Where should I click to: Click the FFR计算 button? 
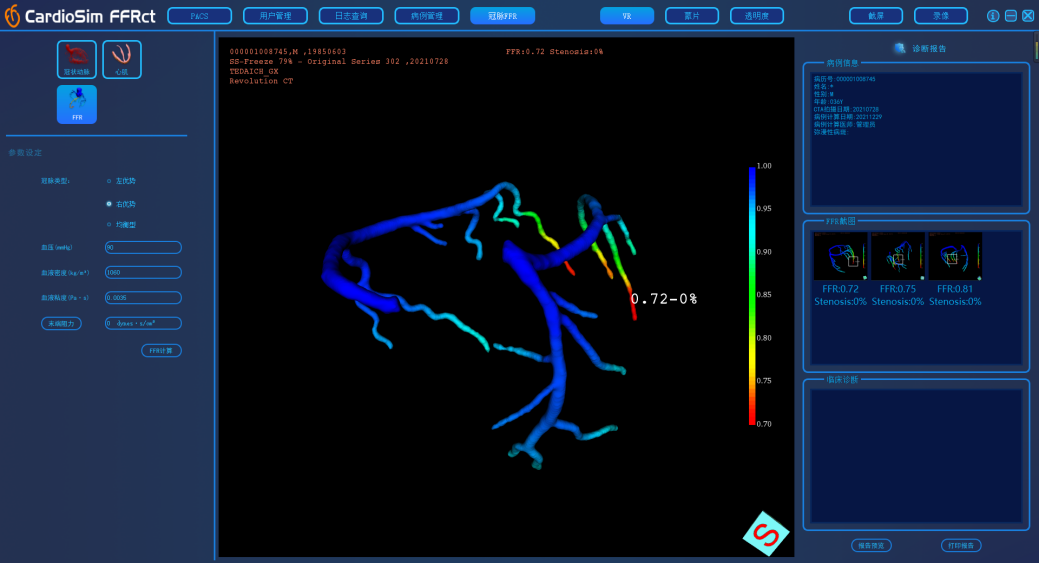[x=161, y=351]
